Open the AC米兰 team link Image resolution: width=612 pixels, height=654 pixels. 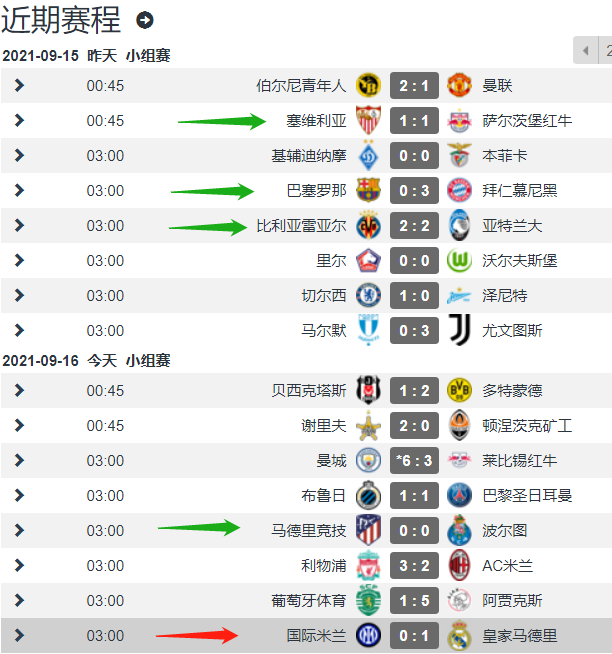click(x=507, y=566)
